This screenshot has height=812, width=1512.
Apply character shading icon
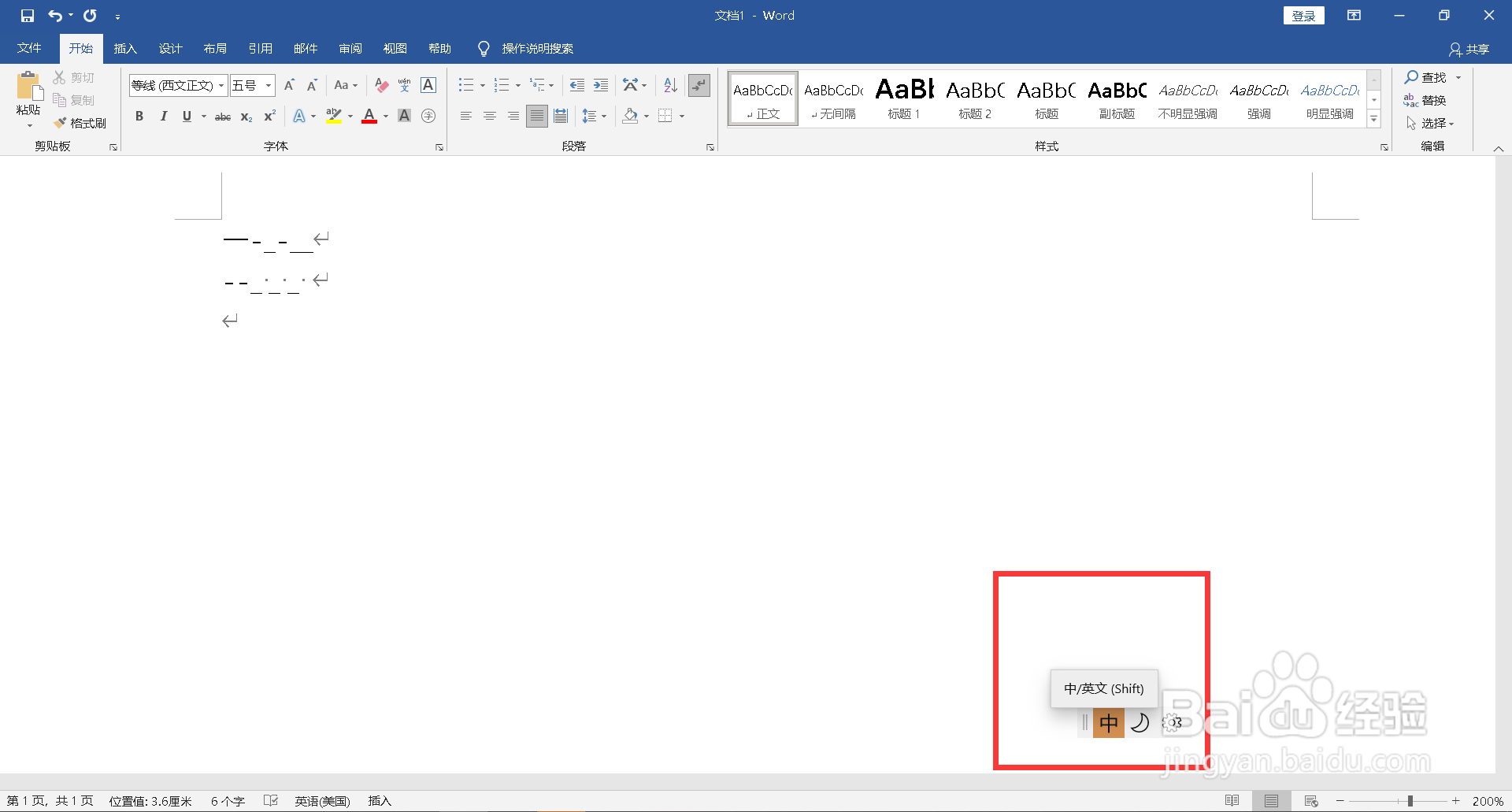pyautogui.click(x=405, y=117)
